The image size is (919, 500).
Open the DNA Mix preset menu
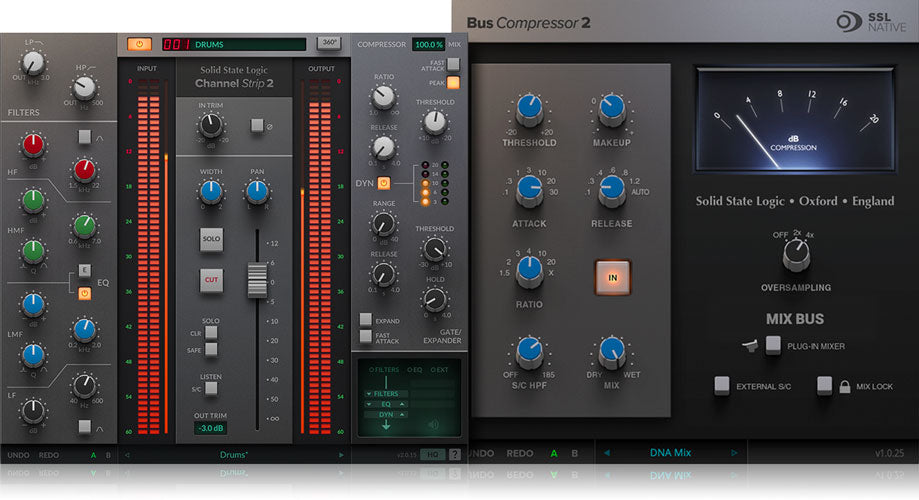[x=670, y=453]
